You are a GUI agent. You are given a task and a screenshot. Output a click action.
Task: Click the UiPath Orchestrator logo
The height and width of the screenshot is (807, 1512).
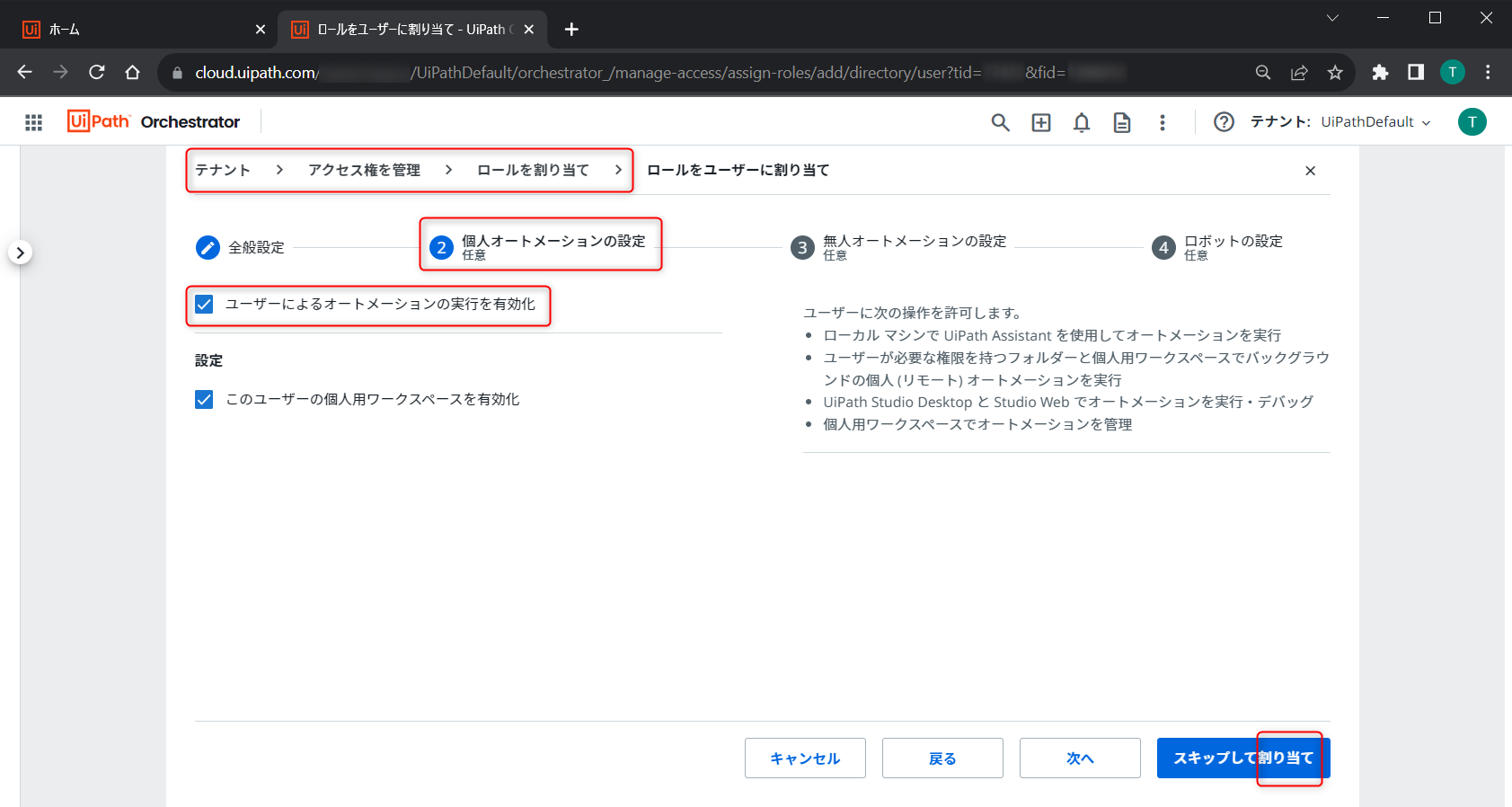(x=154, y=121)
